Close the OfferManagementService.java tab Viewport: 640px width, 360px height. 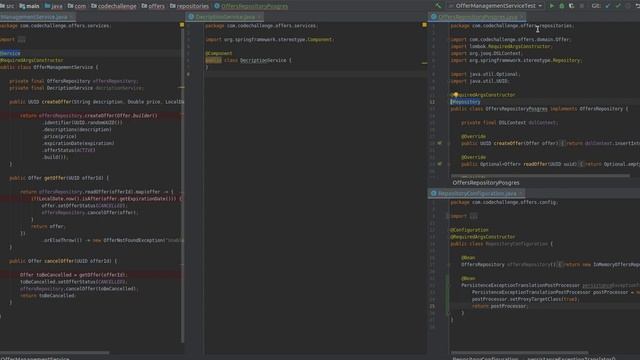pos(72,17)
